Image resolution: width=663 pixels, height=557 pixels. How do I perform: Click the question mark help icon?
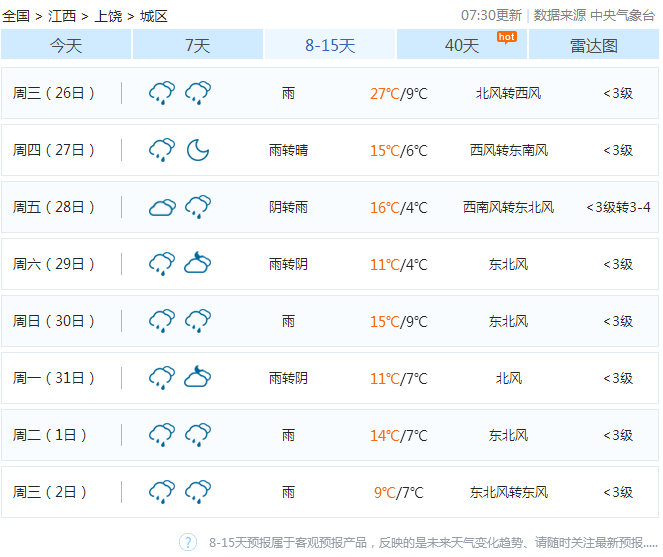[188, 542]
